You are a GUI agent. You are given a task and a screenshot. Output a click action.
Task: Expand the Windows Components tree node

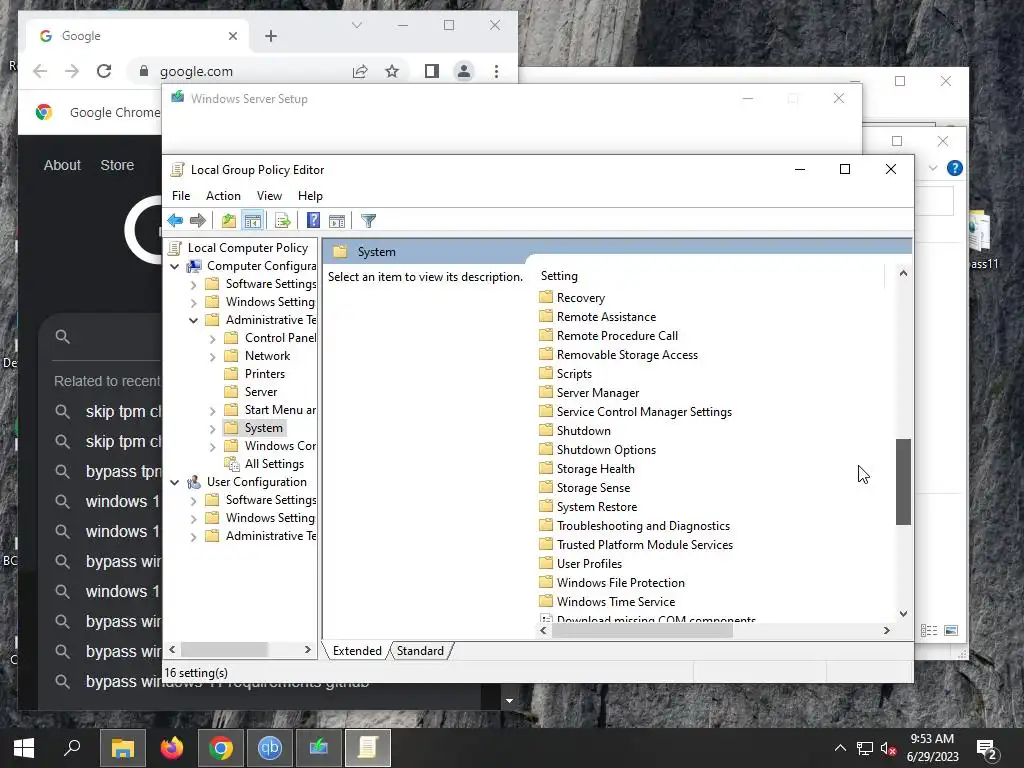click(x=212, y=447)
